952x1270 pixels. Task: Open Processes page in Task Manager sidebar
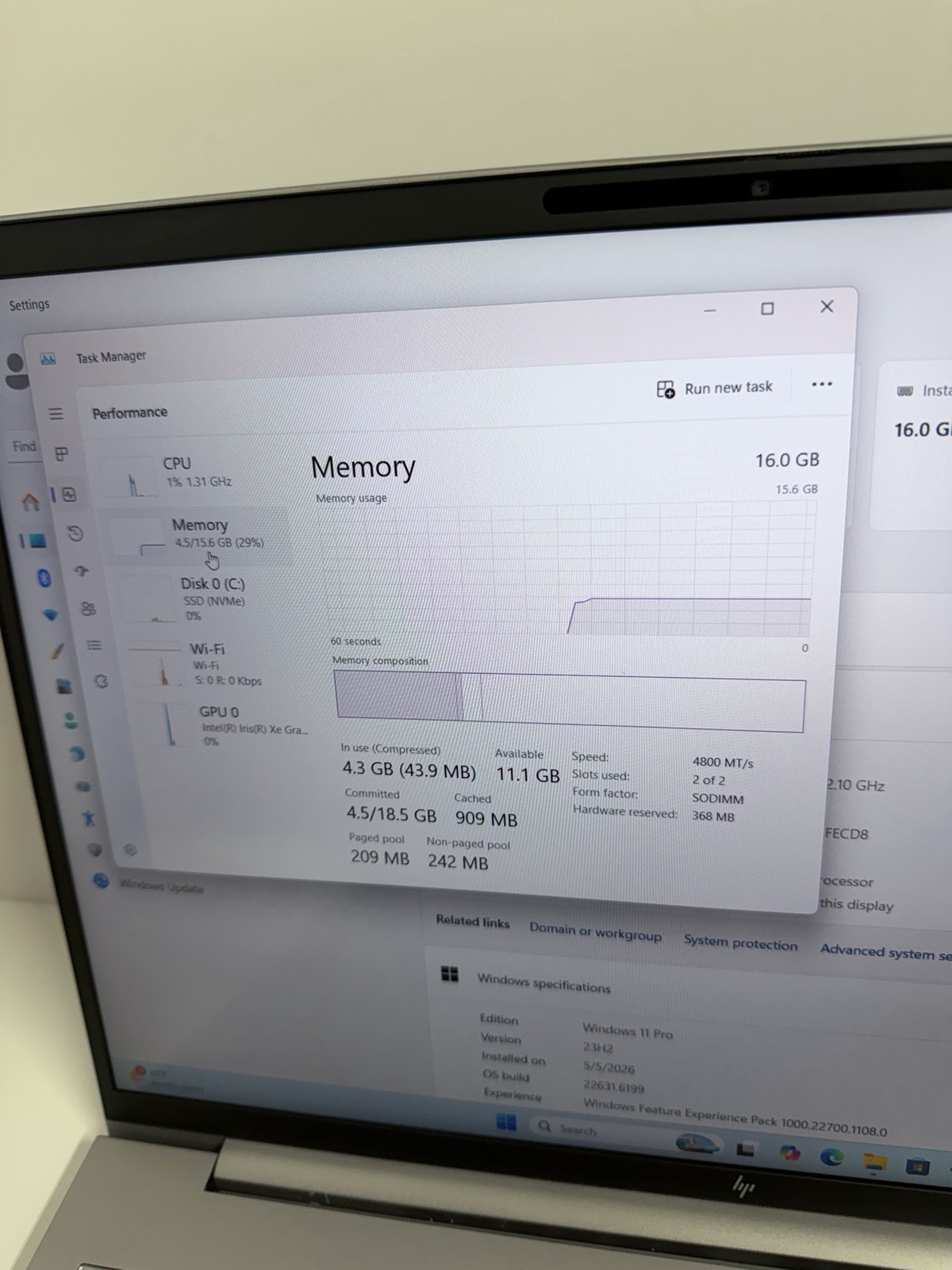tap(61, 454)
